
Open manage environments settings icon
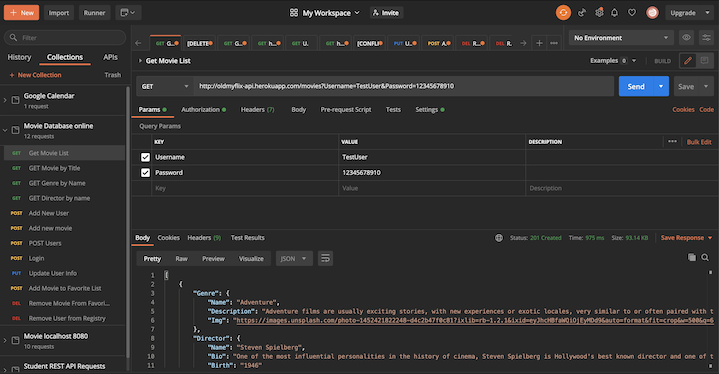coord(706,38)
